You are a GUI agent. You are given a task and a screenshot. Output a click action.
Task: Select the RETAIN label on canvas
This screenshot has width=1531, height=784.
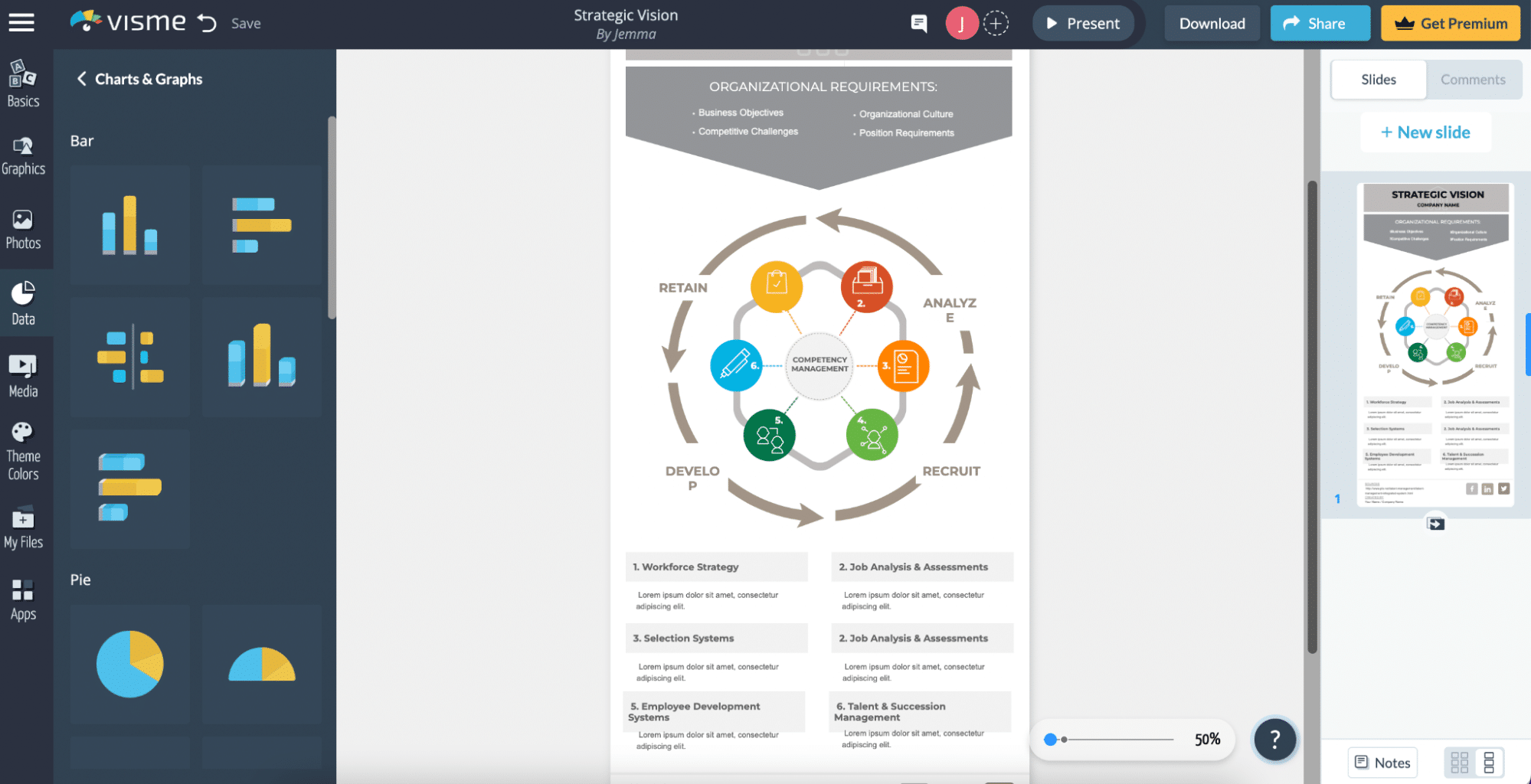tap(683, 288)
